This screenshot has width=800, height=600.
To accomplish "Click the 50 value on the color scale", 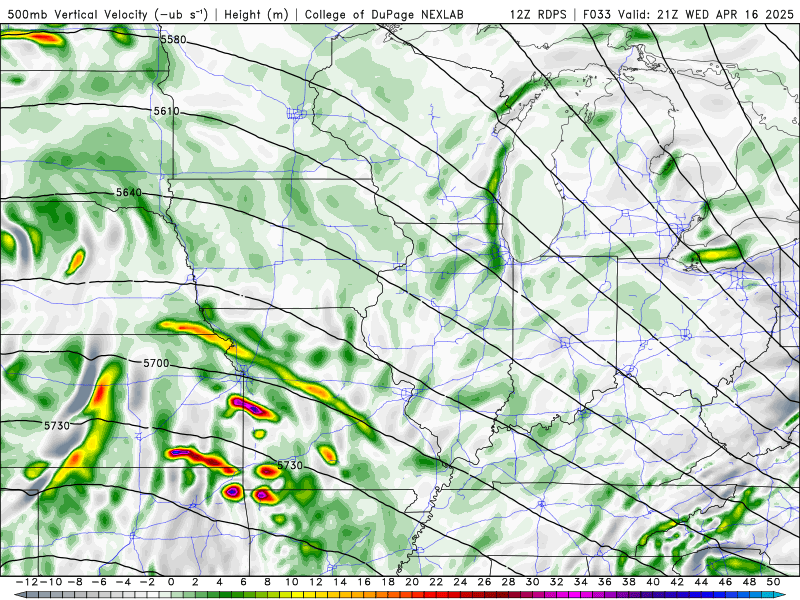I will (773, 582).
